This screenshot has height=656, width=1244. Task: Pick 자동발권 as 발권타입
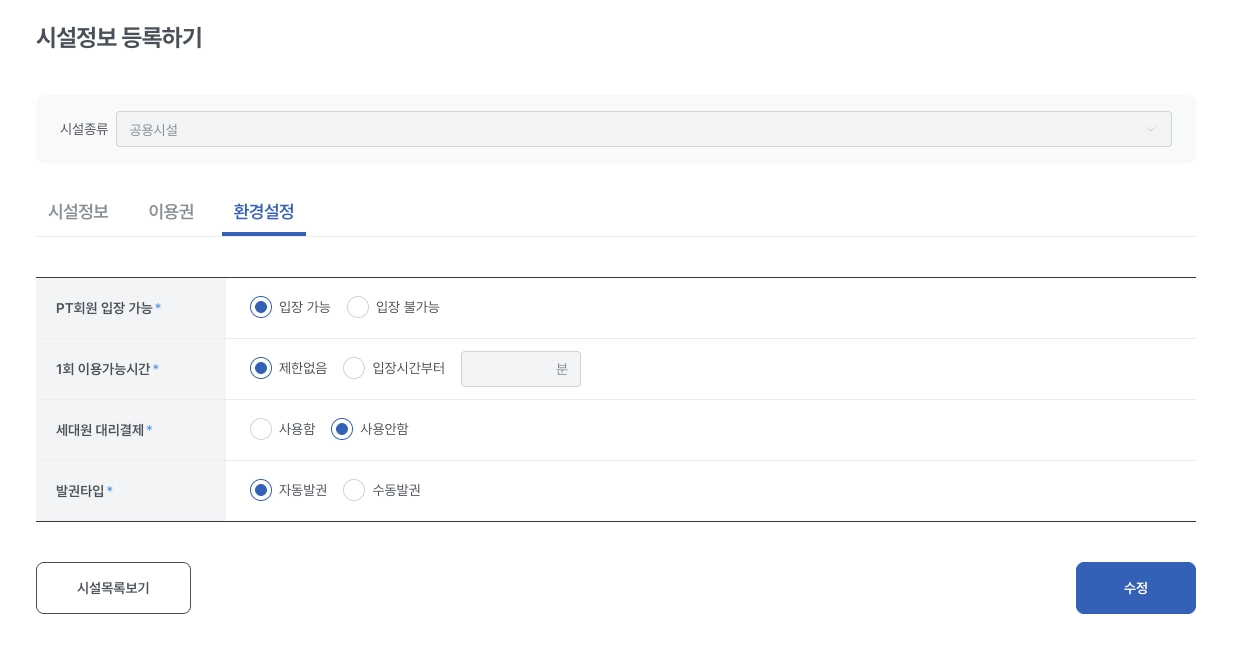click(x=261, y=490)
